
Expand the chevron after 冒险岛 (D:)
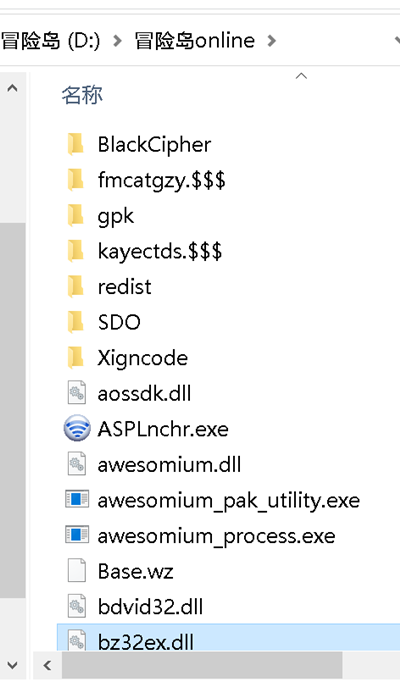click(117, 41)
